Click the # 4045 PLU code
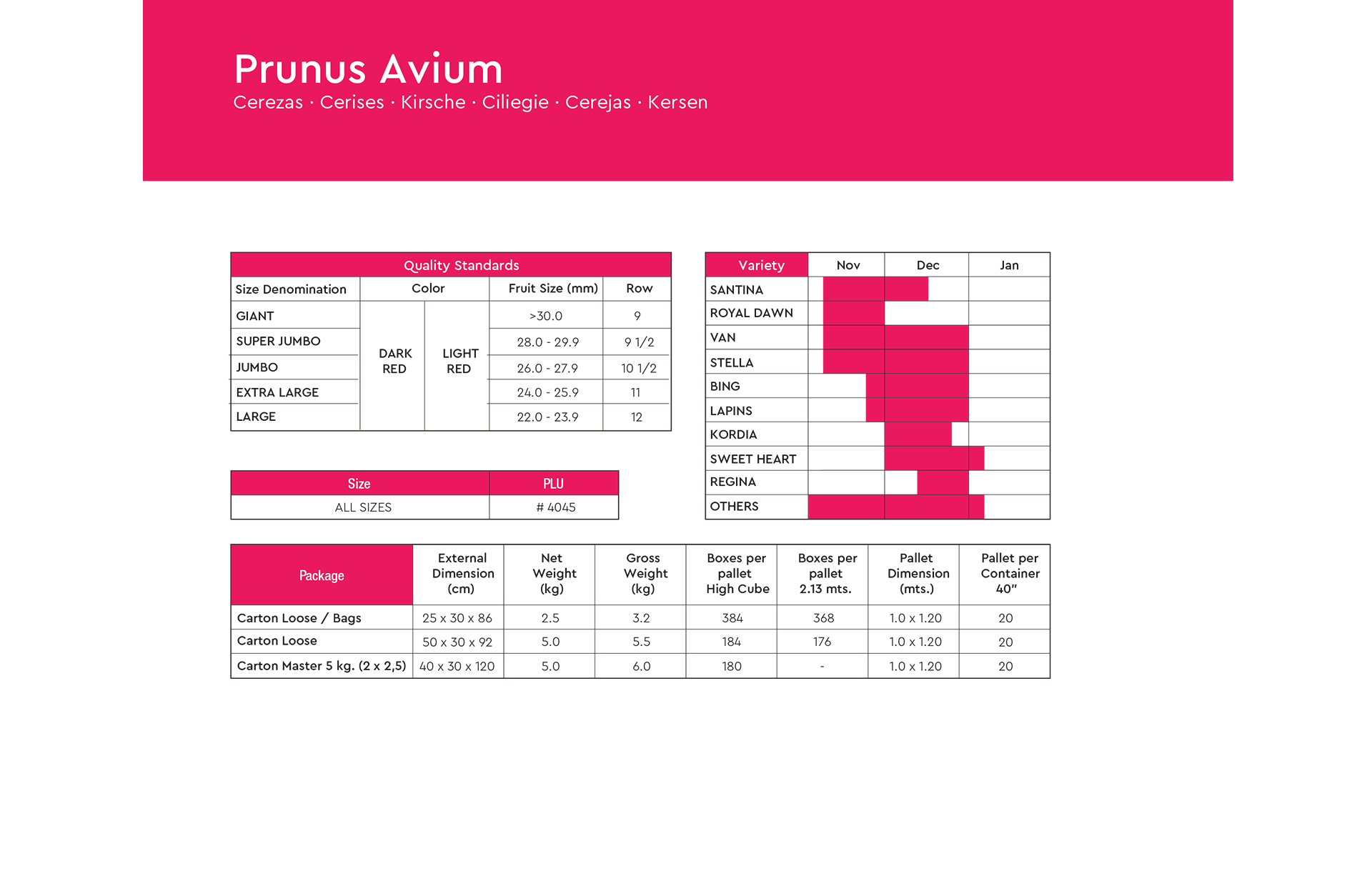 pos(555,507)
